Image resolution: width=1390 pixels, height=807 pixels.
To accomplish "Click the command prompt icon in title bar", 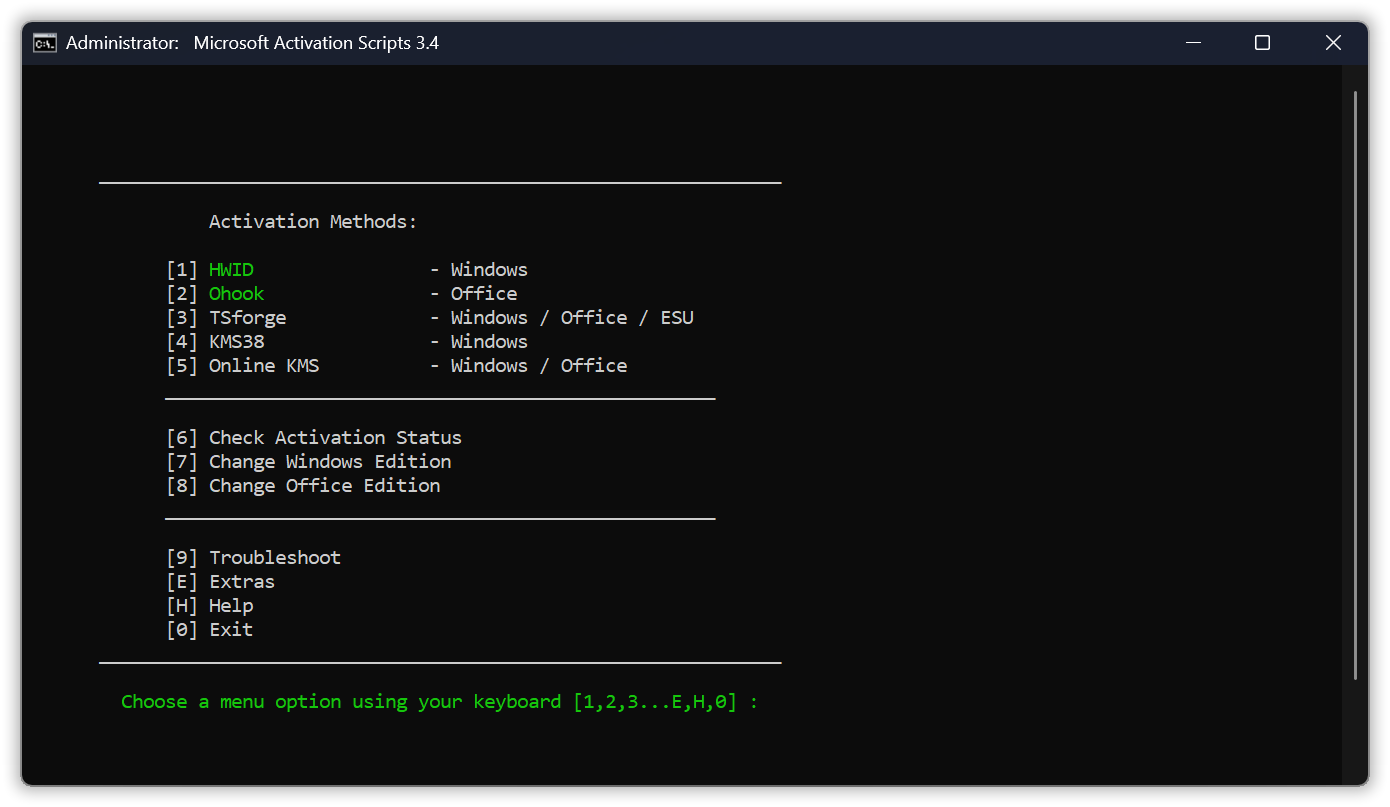I will pos(45,43).
